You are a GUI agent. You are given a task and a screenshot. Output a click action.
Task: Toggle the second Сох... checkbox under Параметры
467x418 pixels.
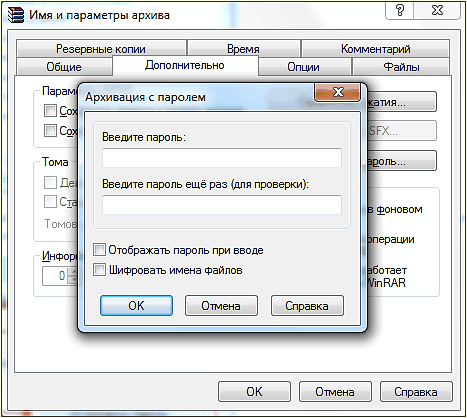coord(50,130)
